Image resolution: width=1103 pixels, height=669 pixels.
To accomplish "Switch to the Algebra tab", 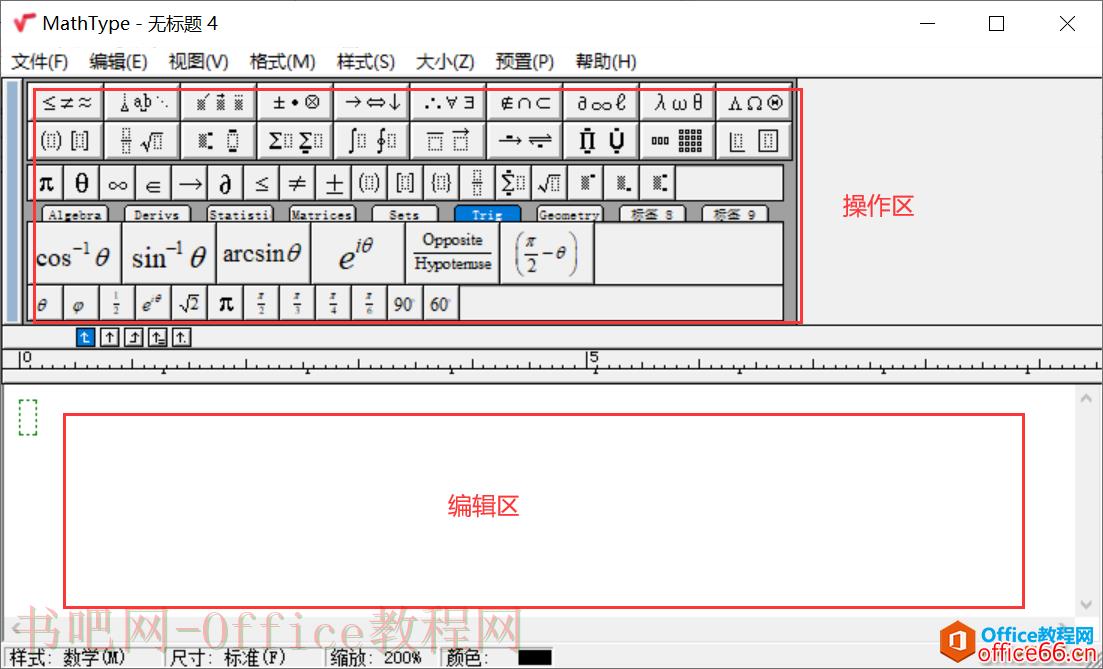I will pyautogui.click(x=75, y=214).
